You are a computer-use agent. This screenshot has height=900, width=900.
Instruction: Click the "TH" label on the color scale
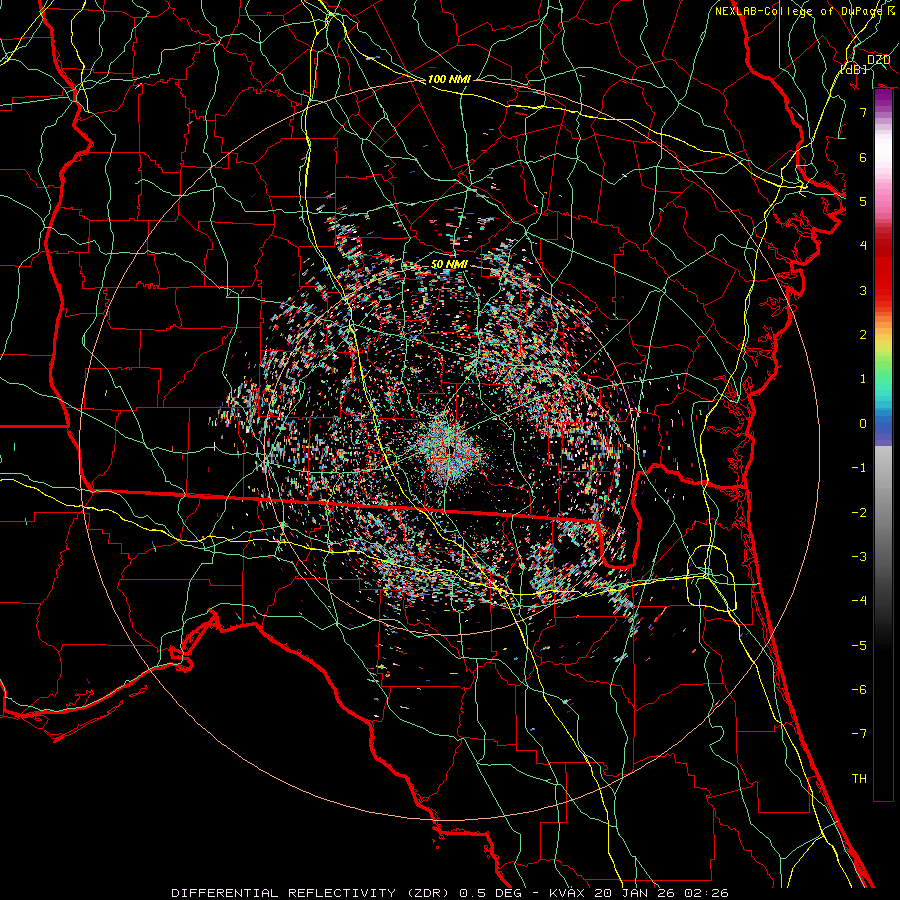(x=859, y=779)
